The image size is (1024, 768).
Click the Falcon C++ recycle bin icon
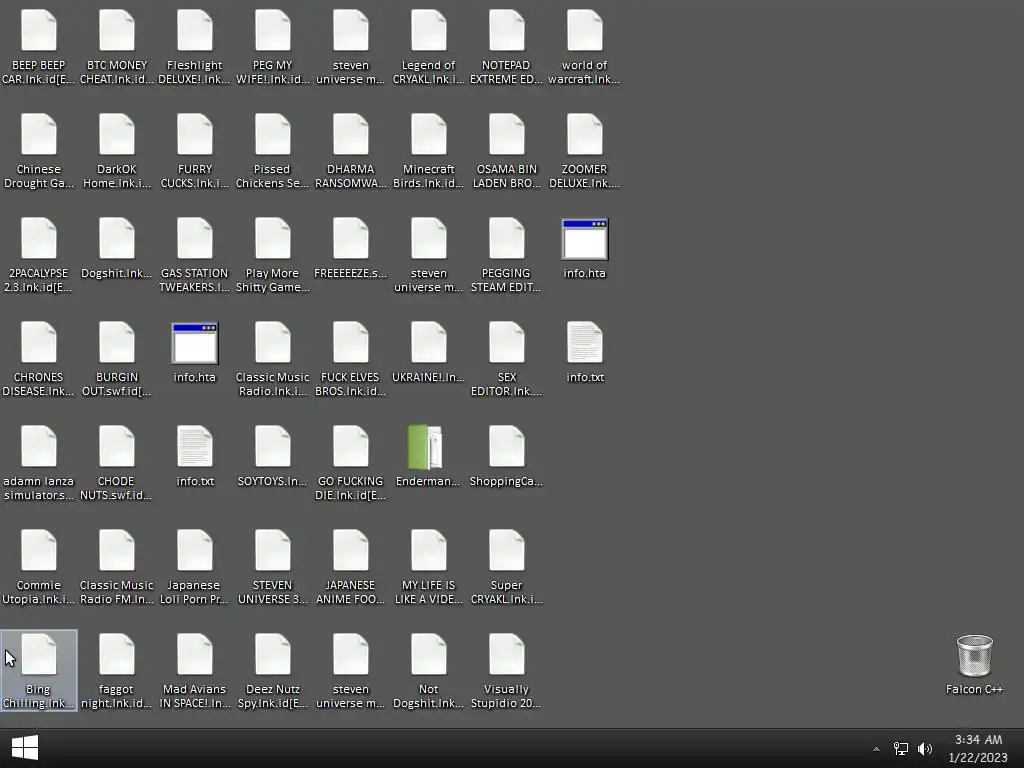click(x=974, y=655)
